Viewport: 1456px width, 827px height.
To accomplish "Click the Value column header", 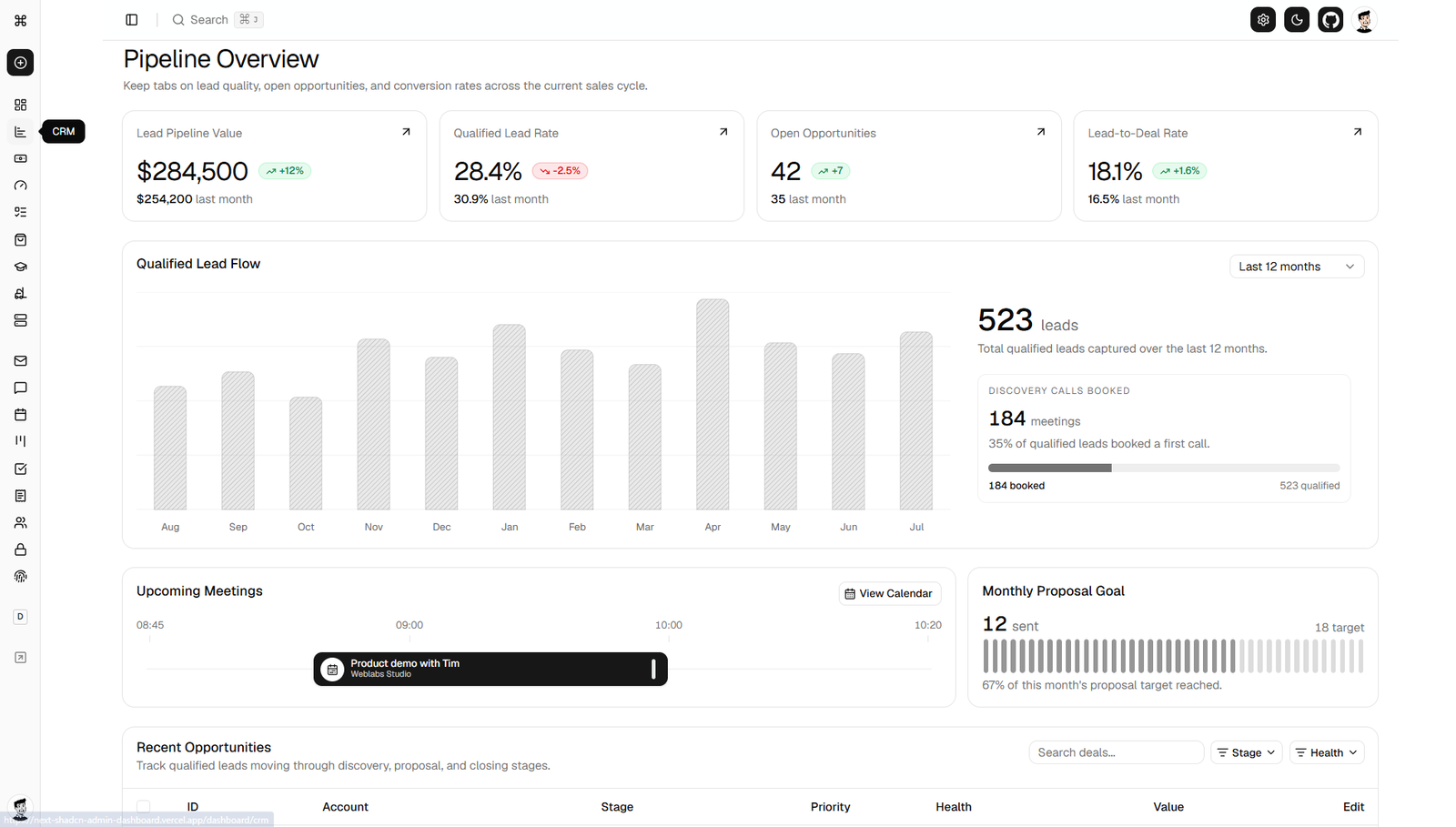I will point(1168,807).
